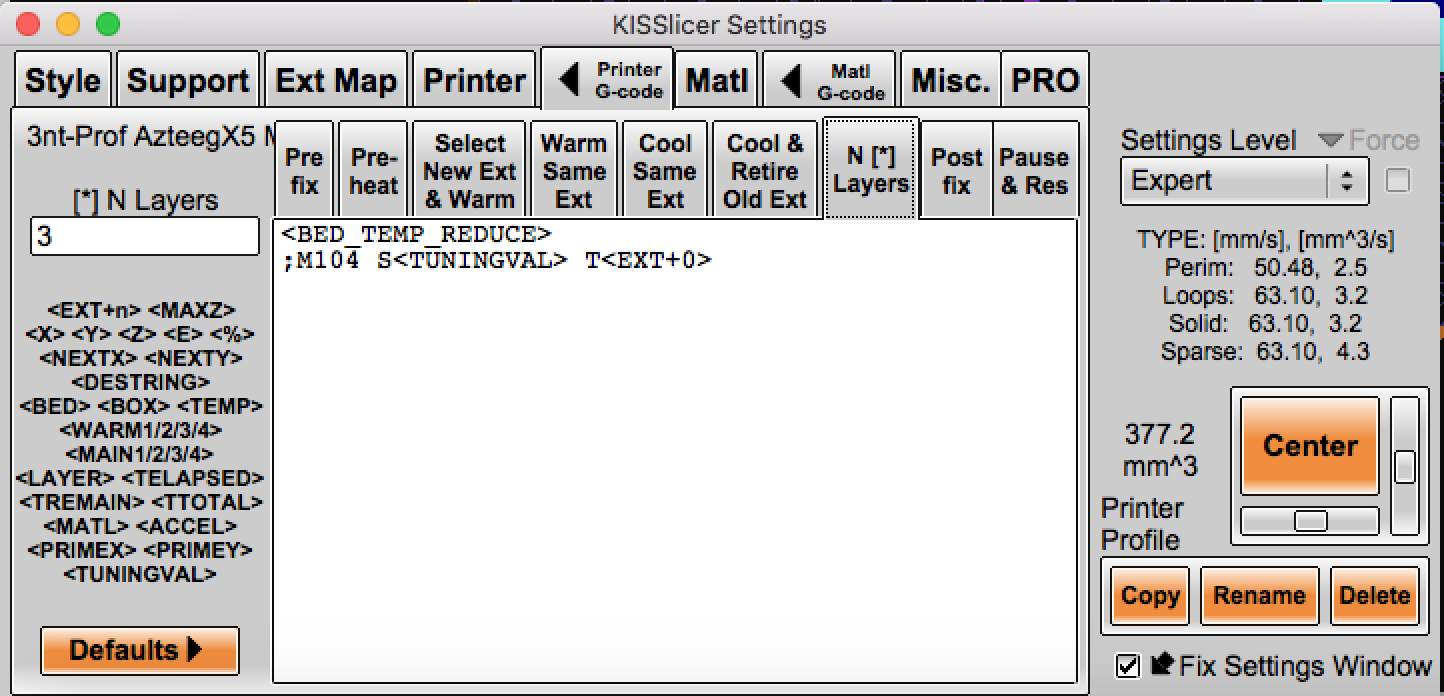Open Cool & Retire Old Ext sub-tab
This screenshot has height=696, width=1444.
pos(765,170)
